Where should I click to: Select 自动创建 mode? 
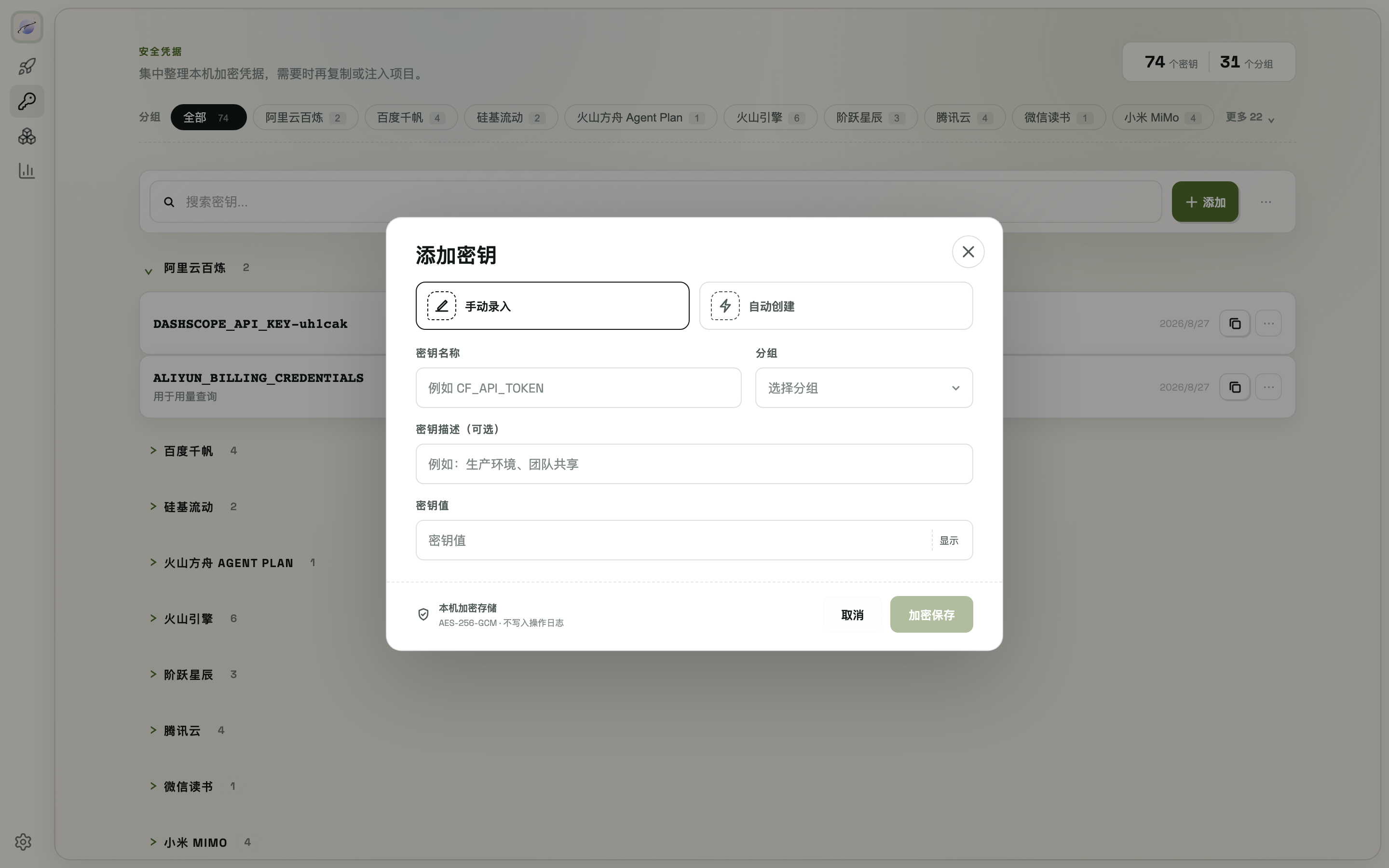click(836, 306)
